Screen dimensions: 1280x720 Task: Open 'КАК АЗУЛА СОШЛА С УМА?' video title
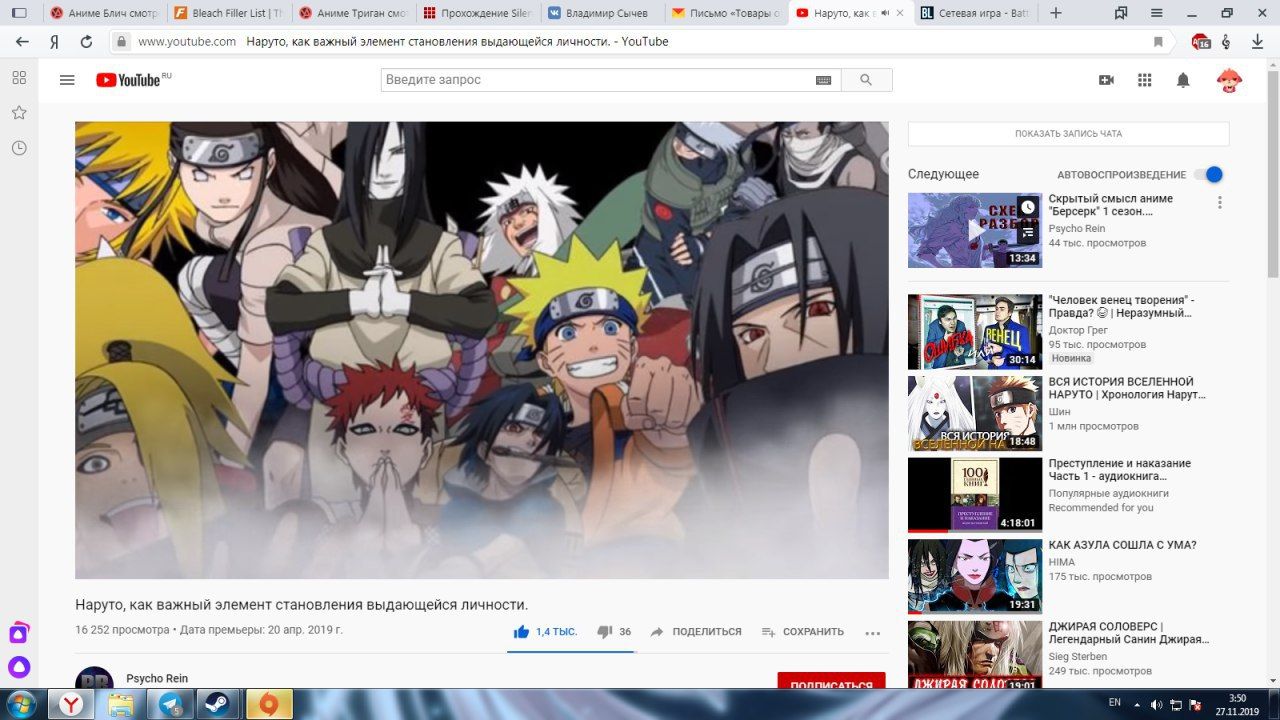1122,545
